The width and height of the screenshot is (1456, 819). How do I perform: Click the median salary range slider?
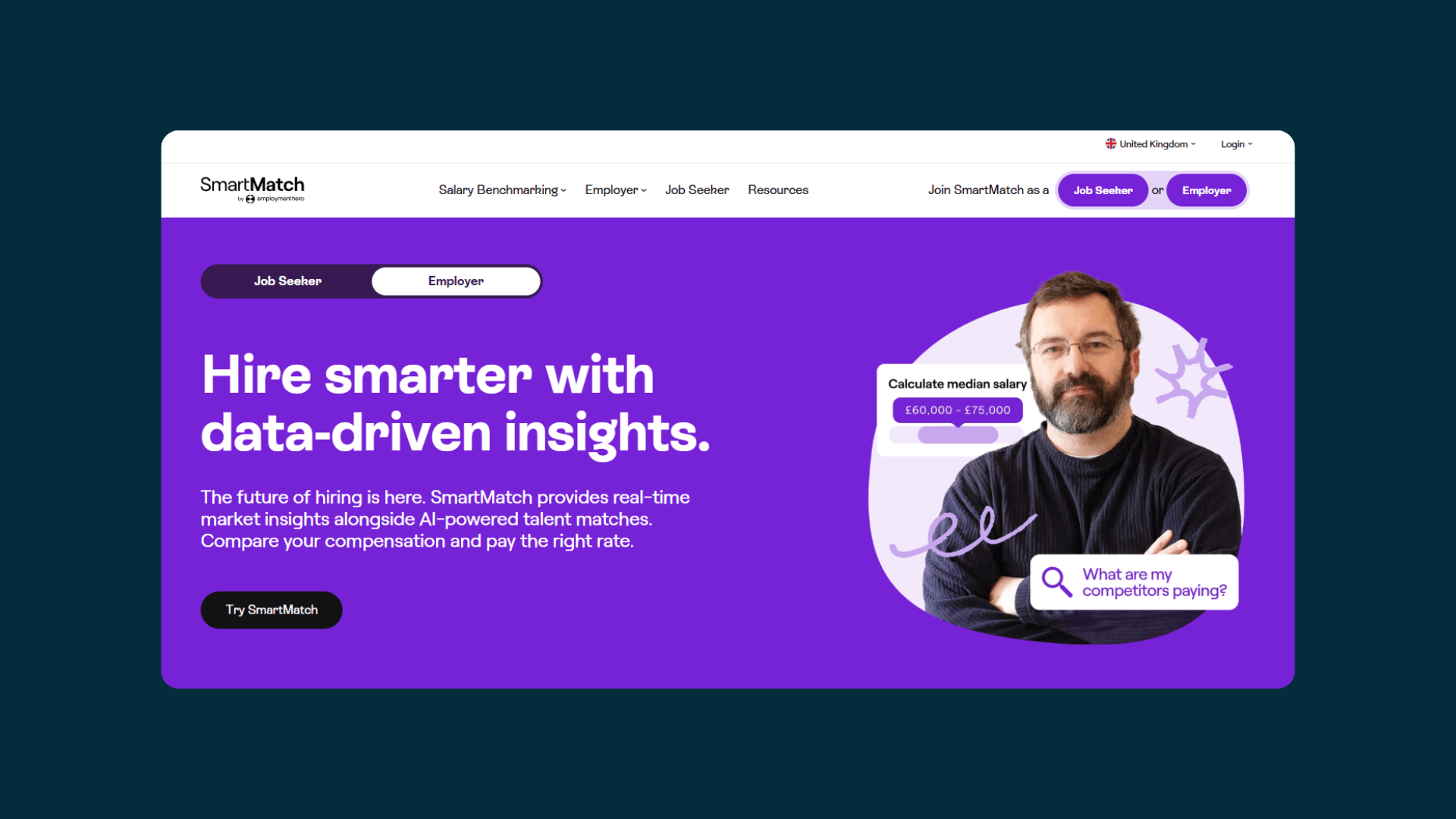(955, 435)
